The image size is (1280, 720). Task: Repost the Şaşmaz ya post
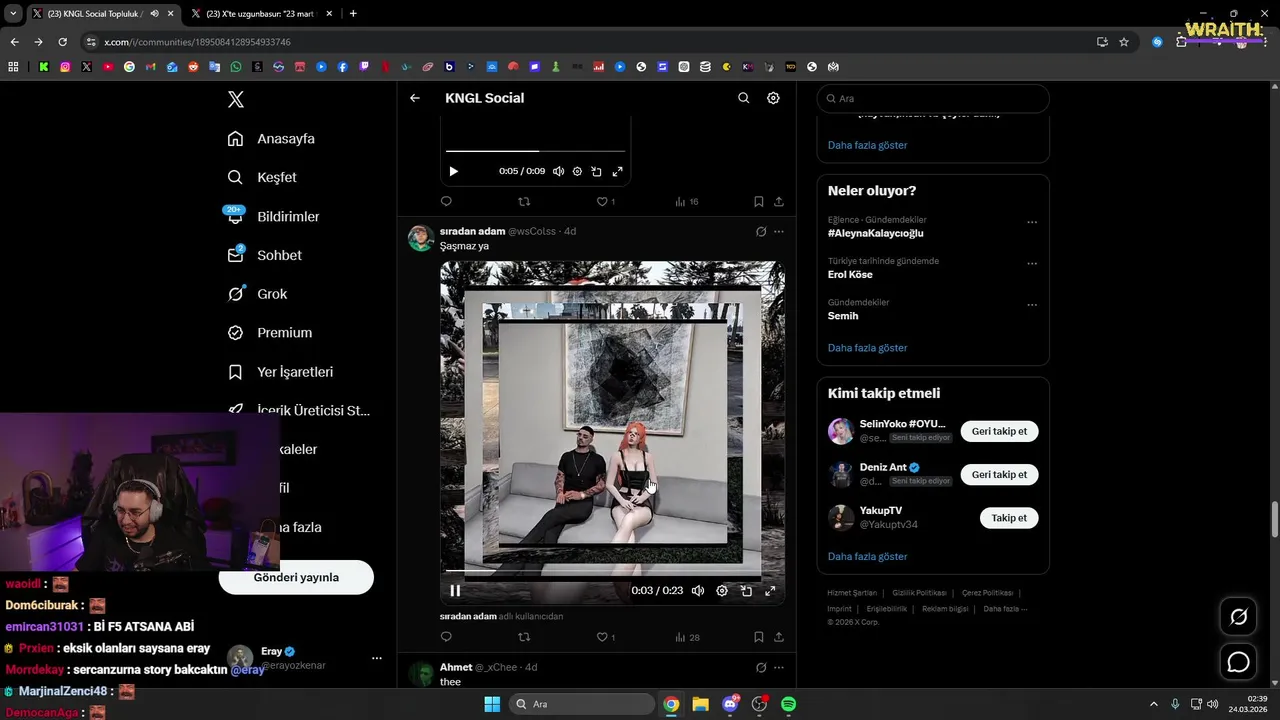[524, 637]
